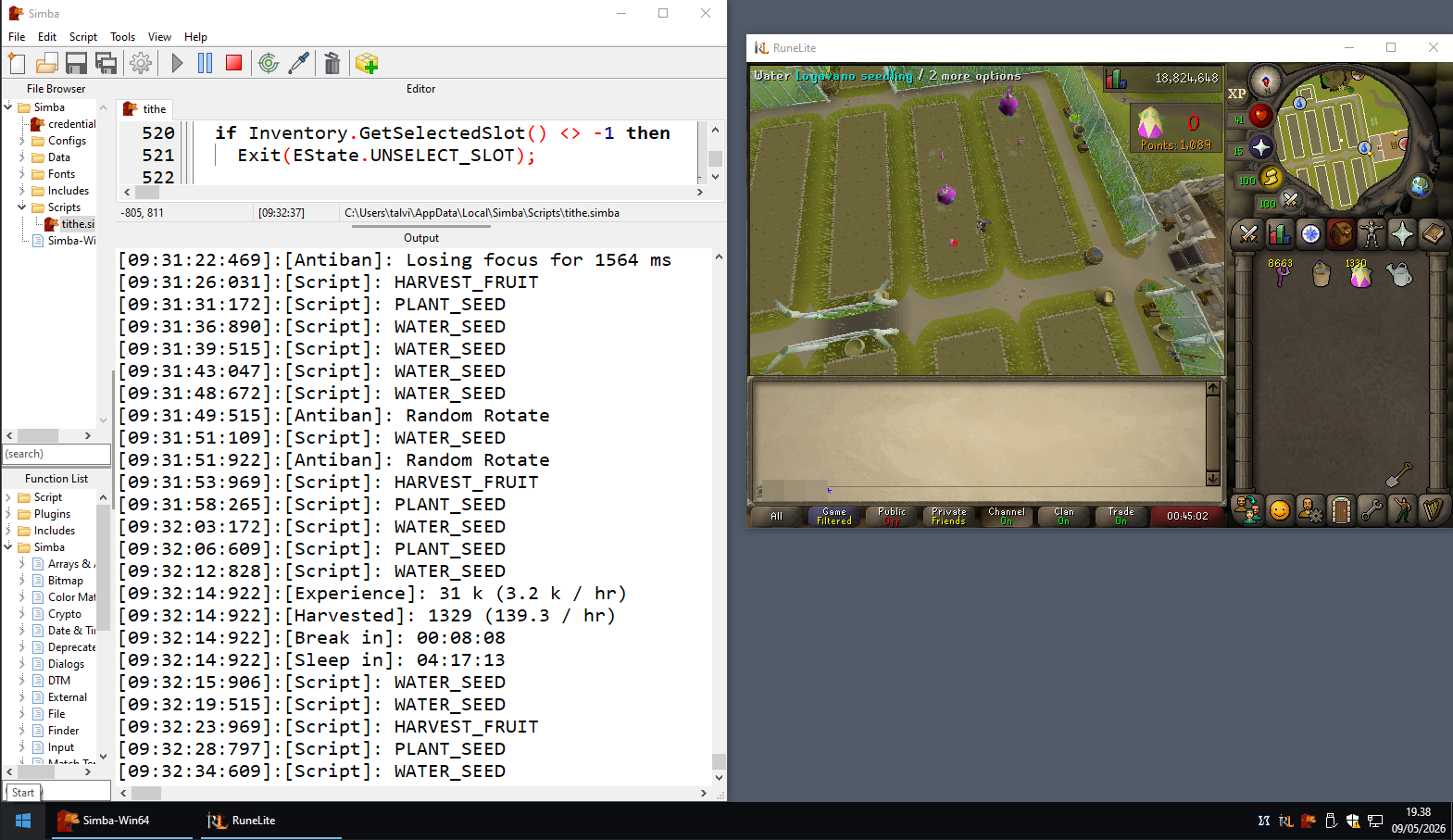1453x840 pixels.
Task: Open the world map globe orb
Action: coord(1420,186)
